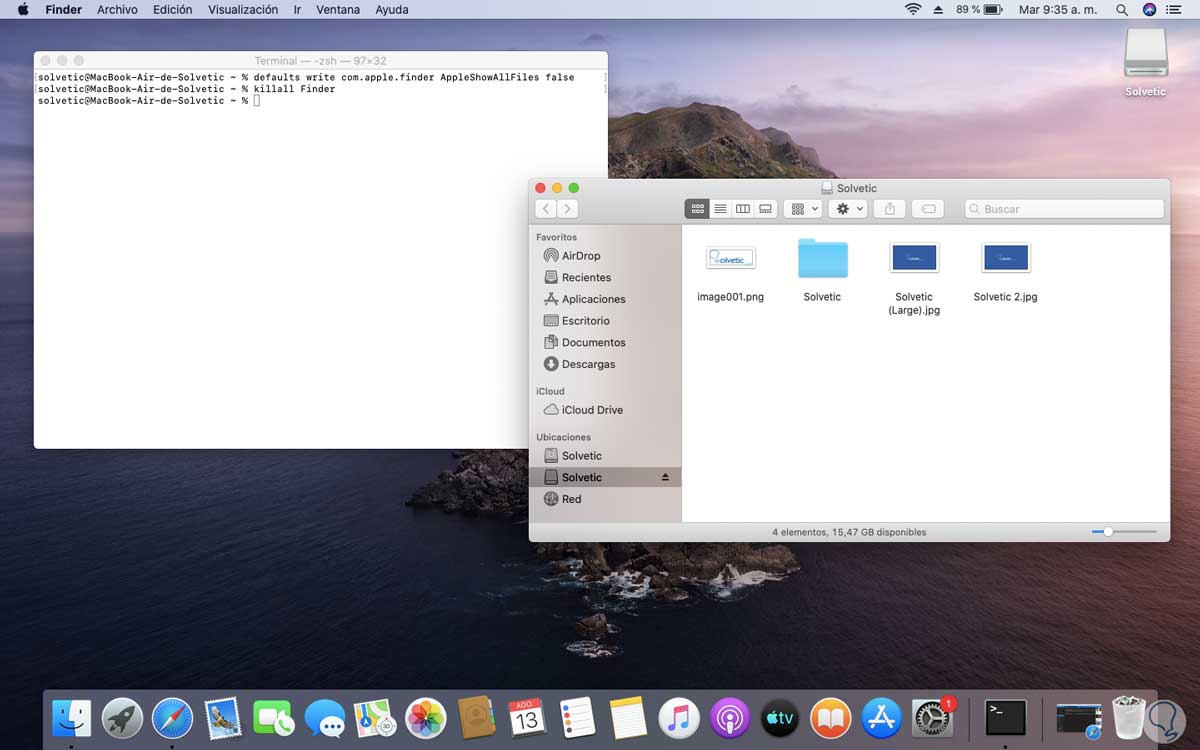Open Books app in Dock

coord(830,717)
